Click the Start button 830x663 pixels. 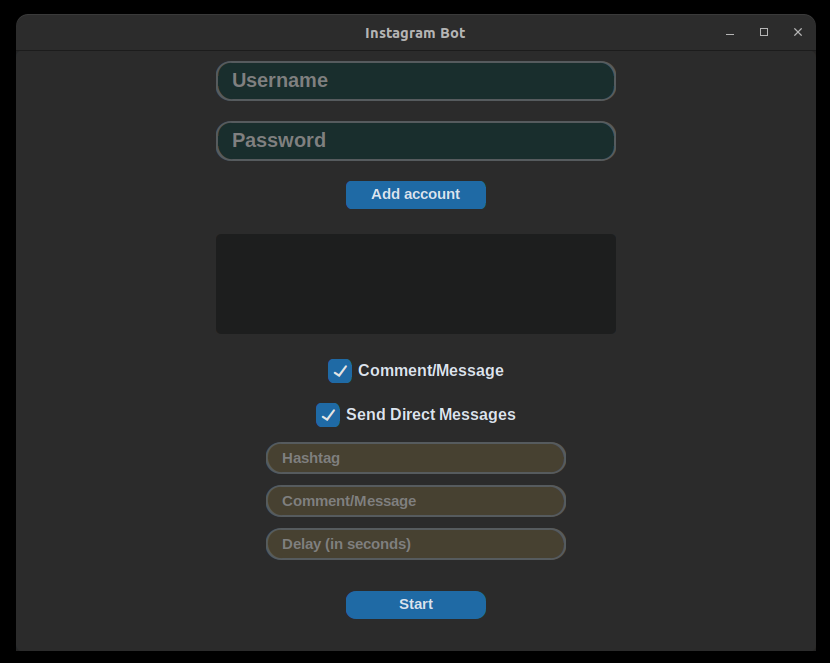coord(416,605)
